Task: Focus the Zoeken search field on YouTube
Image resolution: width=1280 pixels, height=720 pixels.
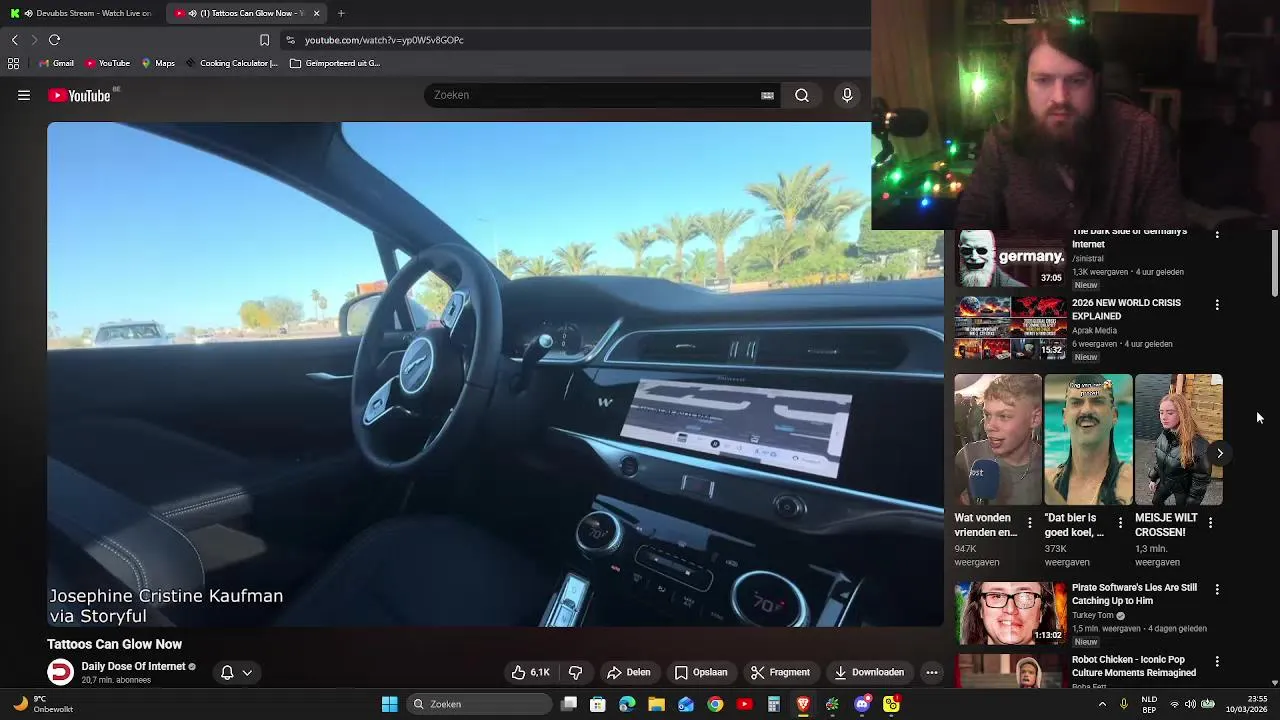Action: [595, 95]
